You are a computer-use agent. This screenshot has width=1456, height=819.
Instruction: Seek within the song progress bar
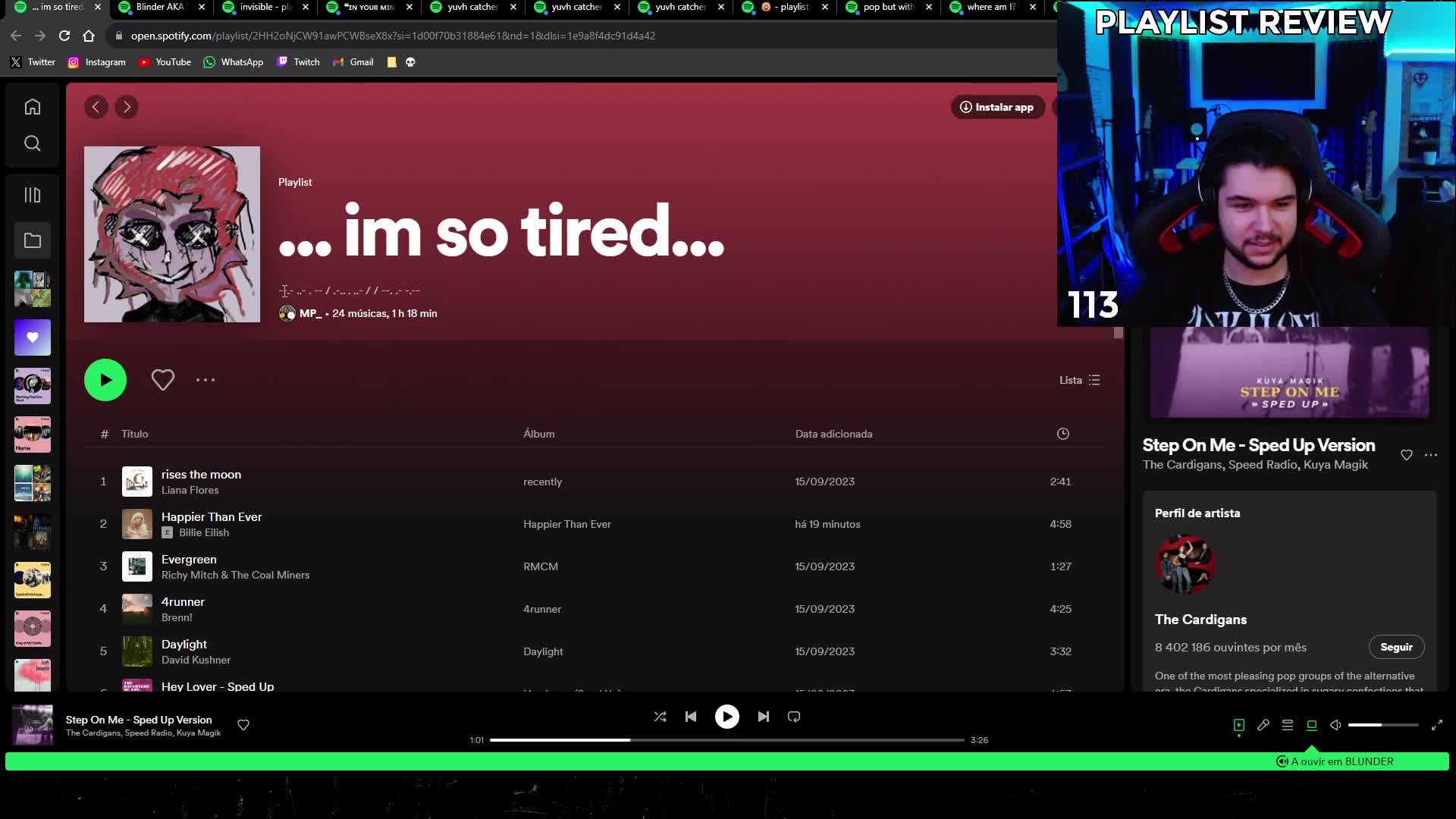coord(727,740)
